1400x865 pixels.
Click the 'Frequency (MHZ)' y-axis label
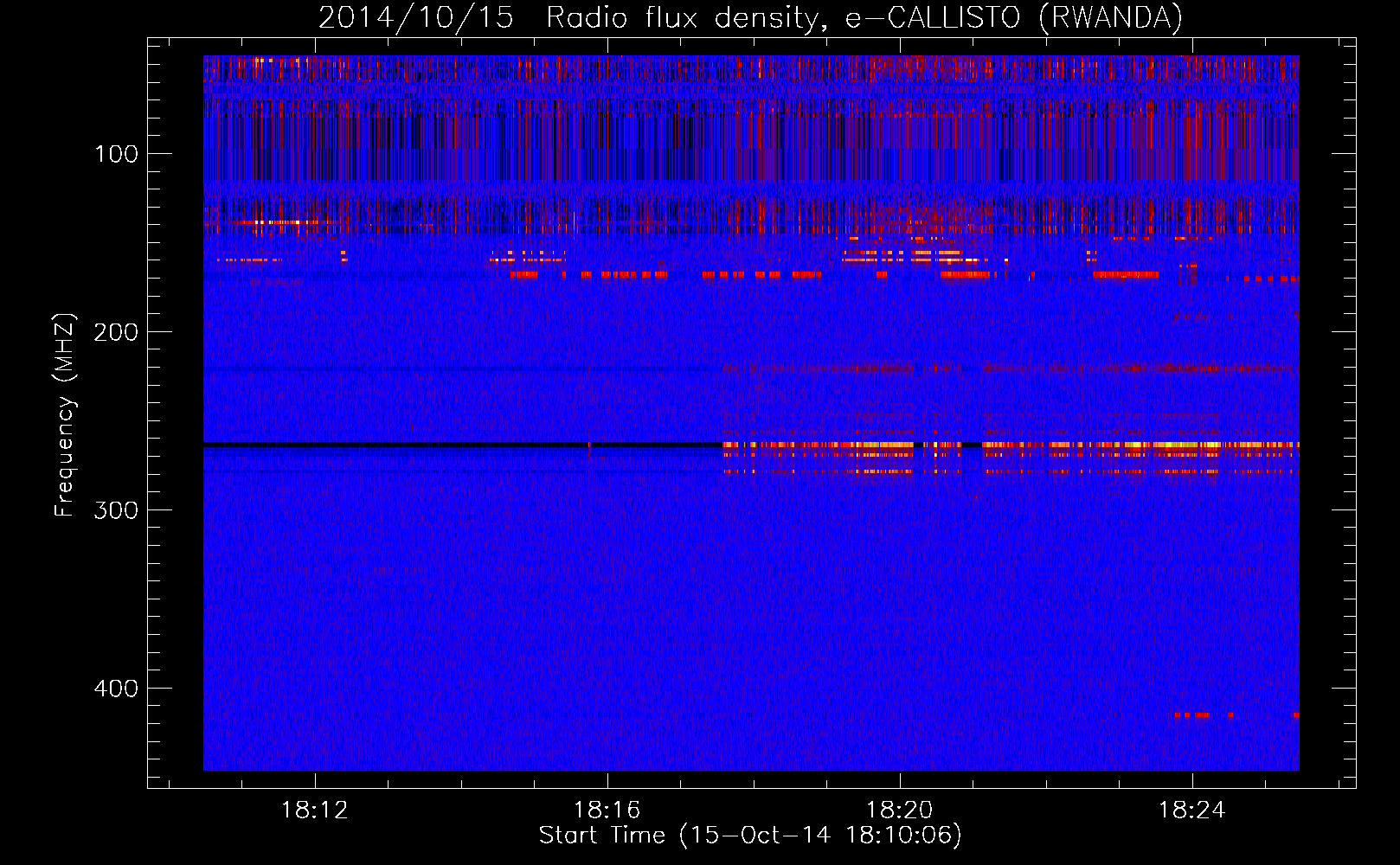[64, 415]
